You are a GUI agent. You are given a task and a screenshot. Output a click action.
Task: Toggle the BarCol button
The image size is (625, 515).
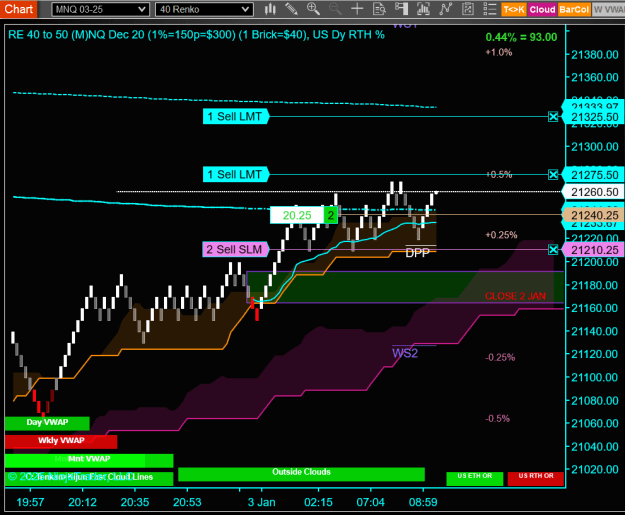pyautogui.click(x=574, y=9)
